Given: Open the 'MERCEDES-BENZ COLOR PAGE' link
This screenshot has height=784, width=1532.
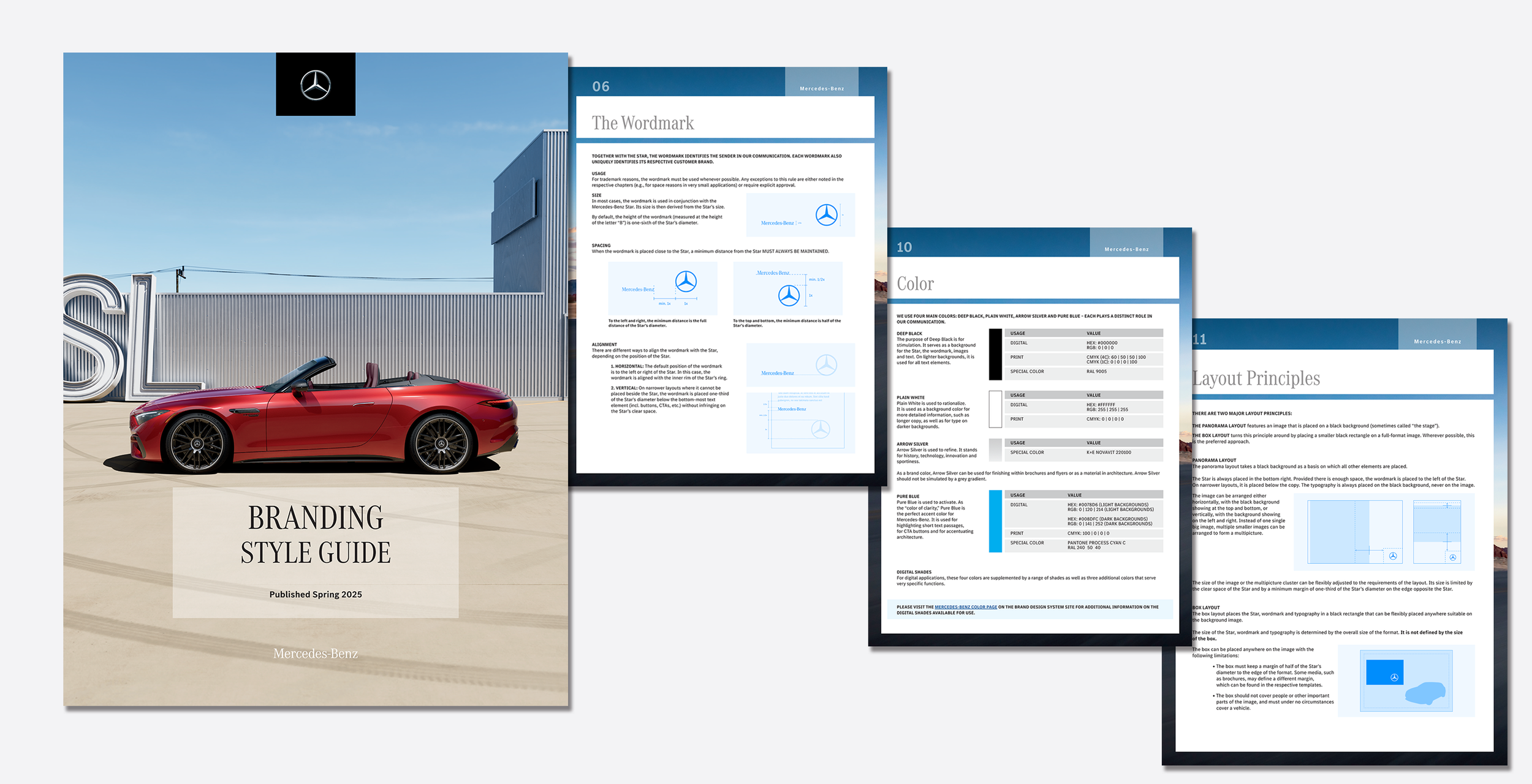Looking at the screenshot, I should (966, 607).
